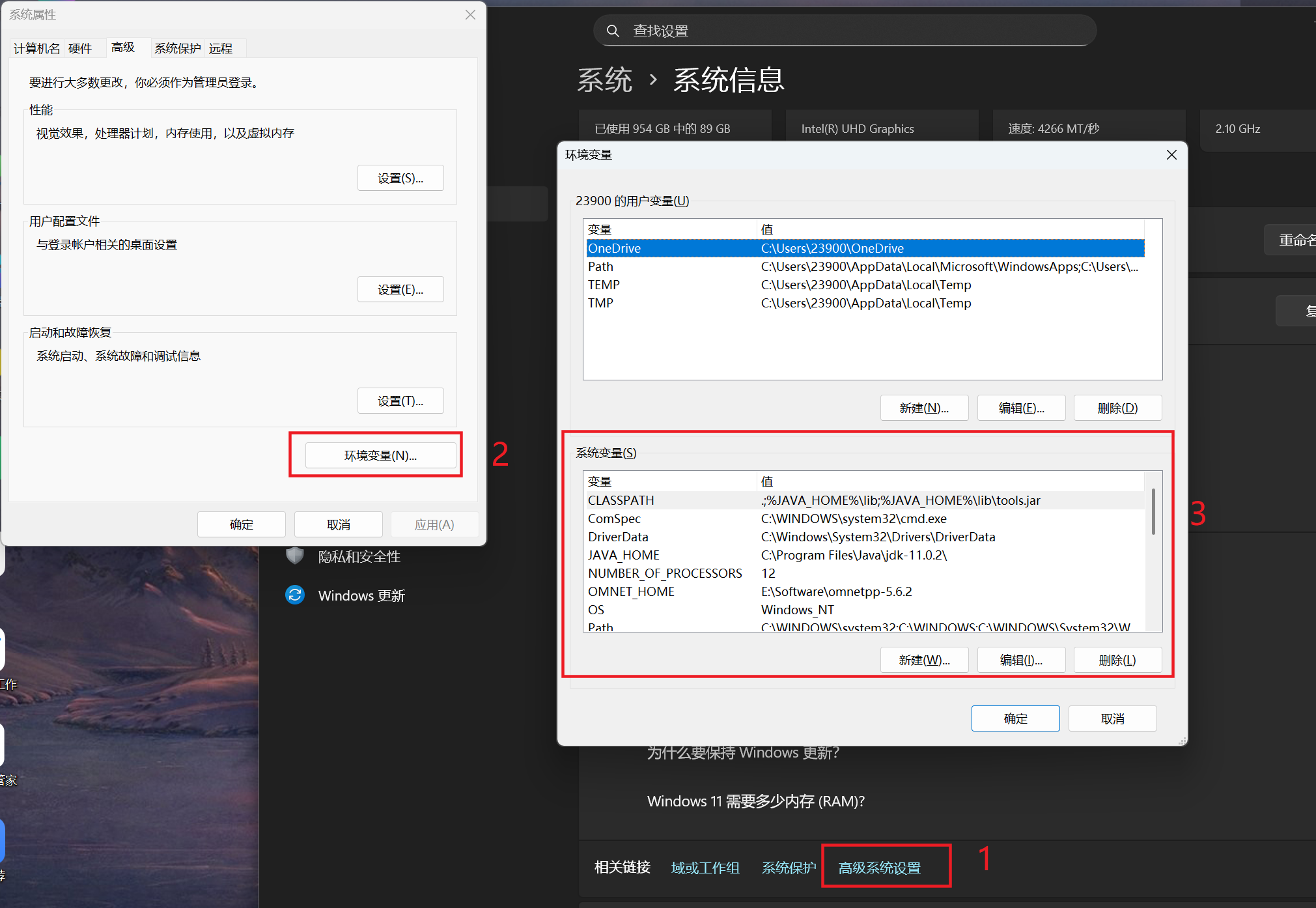
Task: Click 新建(W)... under system variables
Action: click(x=924, y=660)
